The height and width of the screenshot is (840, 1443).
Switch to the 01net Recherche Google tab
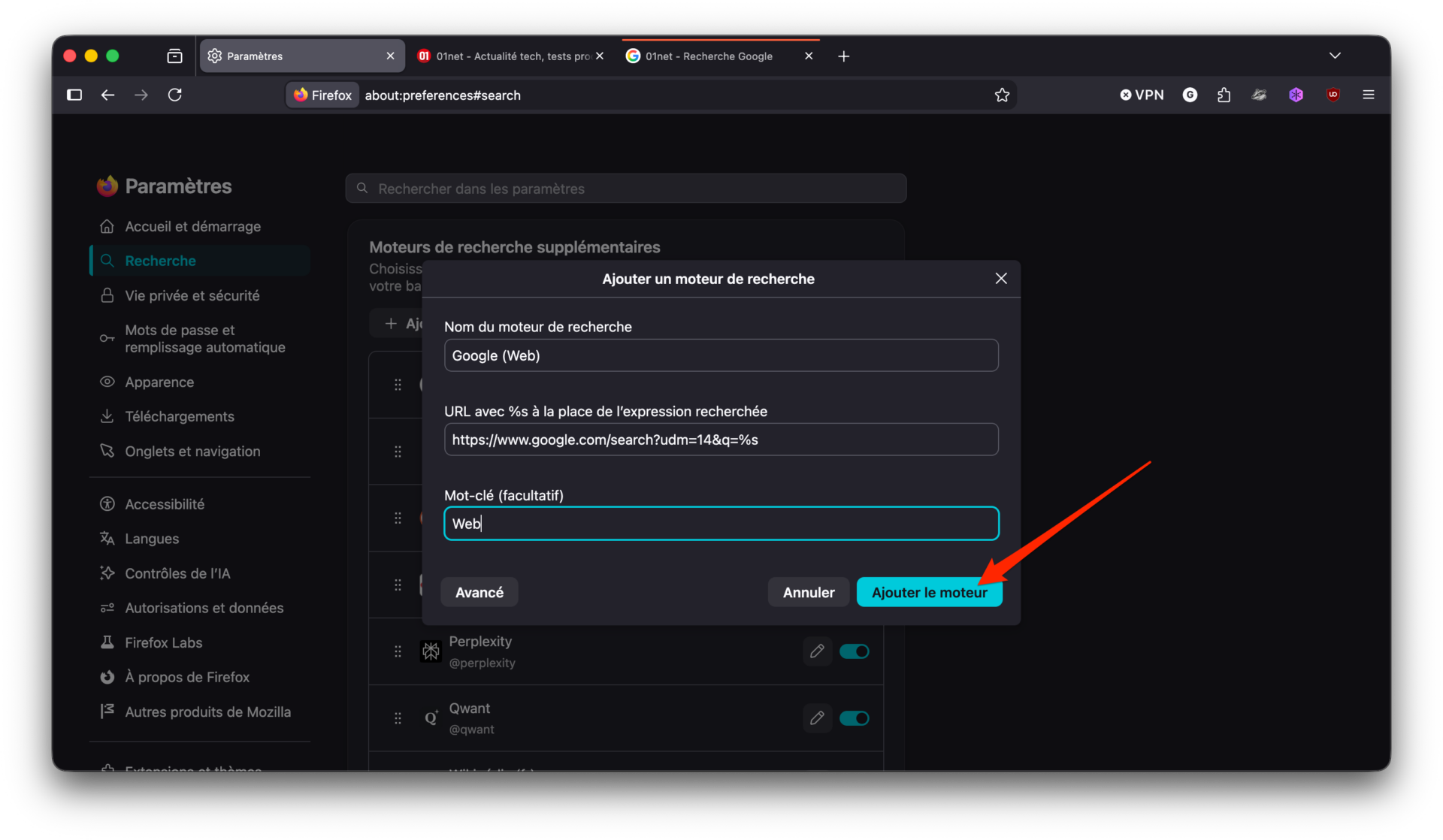pyautogui.click(x=721, y=56)
